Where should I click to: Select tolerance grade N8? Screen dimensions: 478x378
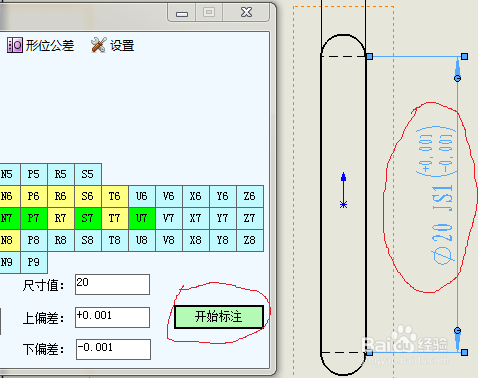[x=9, y=240]
